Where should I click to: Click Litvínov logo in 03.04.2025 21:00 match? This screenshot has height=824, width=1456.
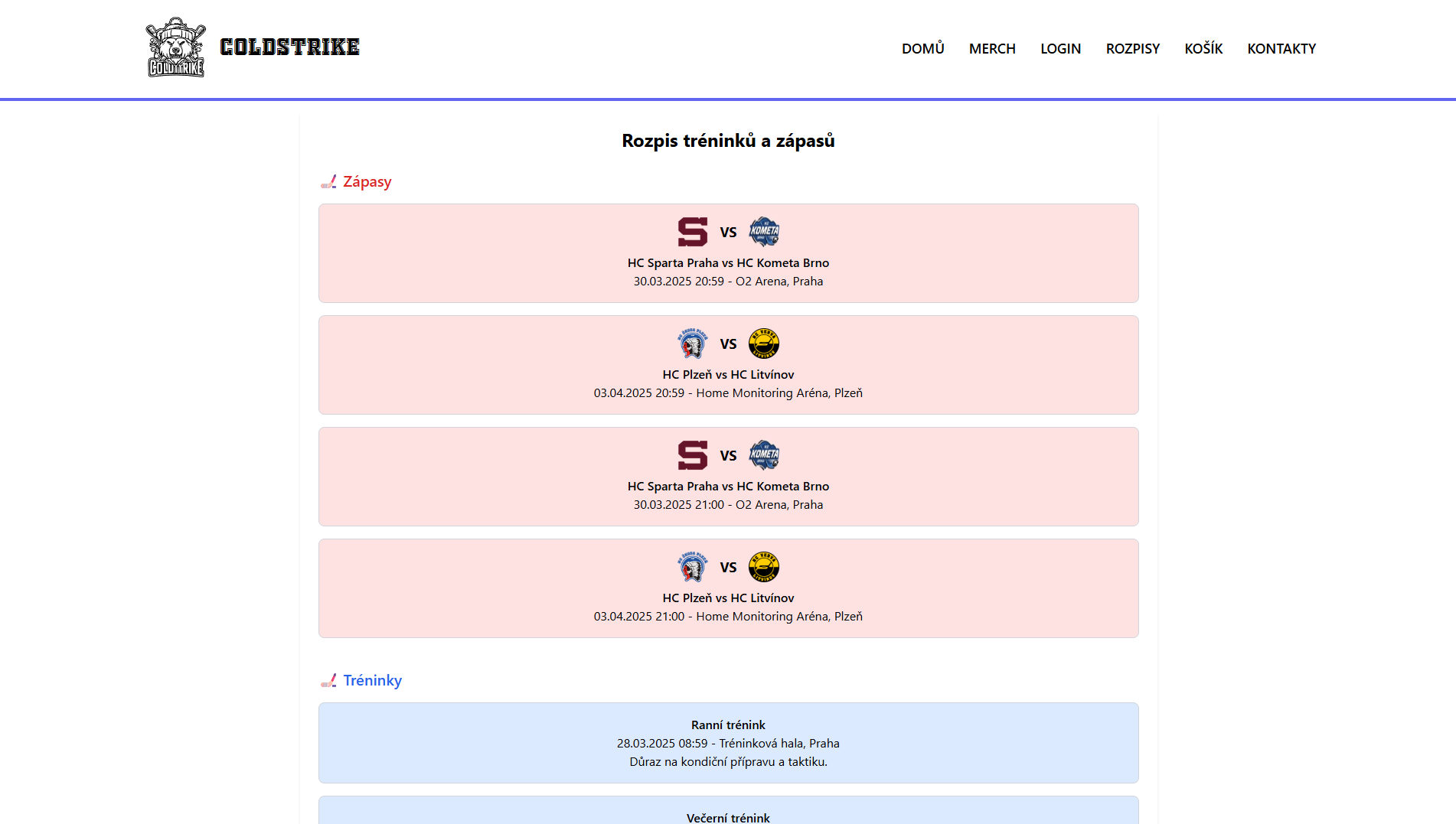pyautogui.click(x=763, y=567)
